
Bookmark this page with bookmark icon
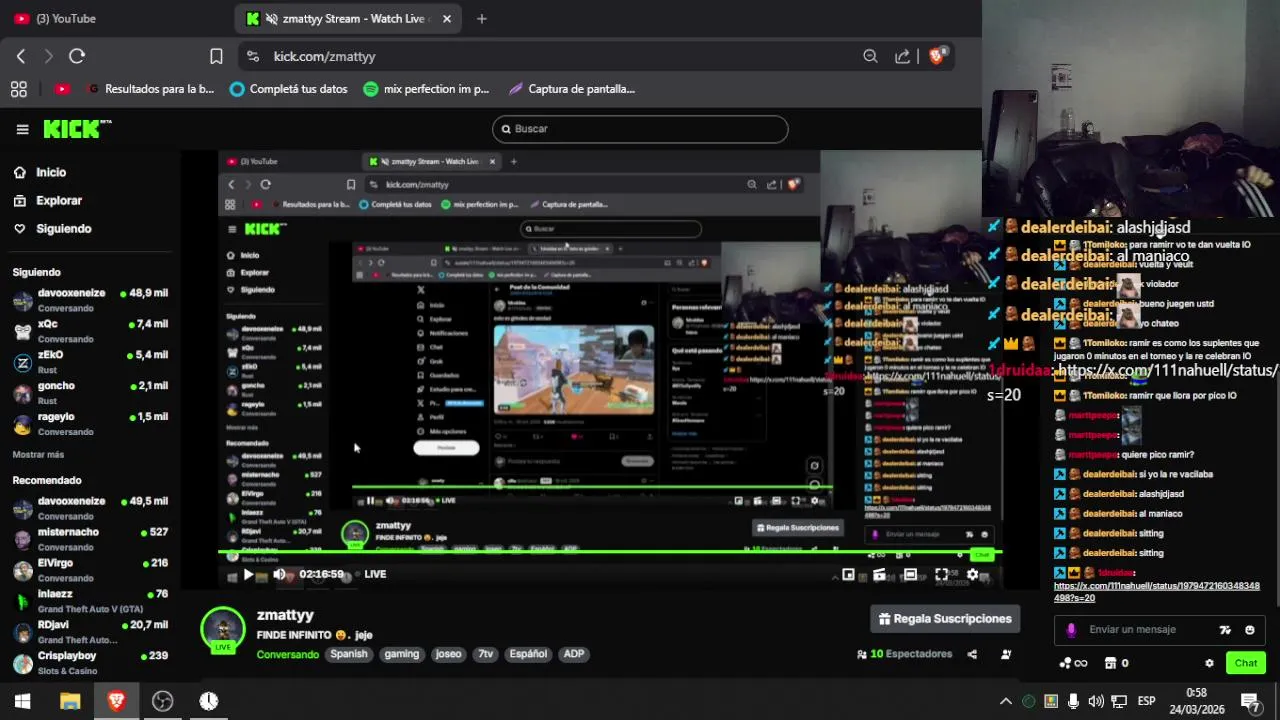(216, 56)
